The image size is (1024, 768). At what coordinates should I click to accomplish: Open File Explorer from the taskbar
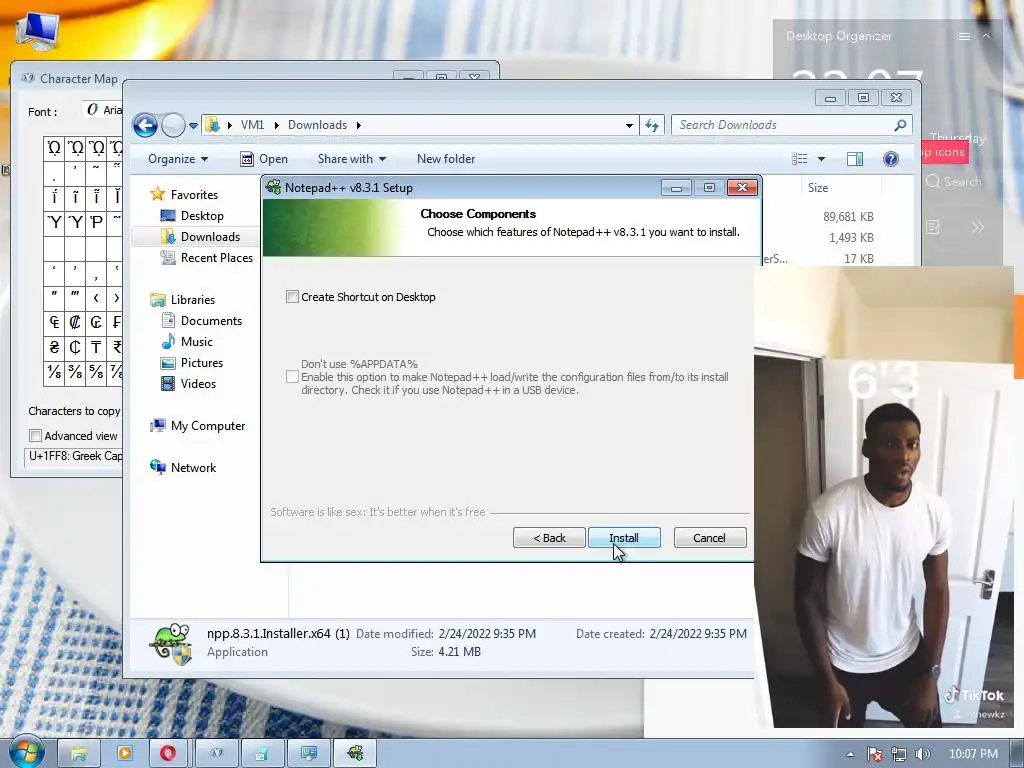[78, 754]
